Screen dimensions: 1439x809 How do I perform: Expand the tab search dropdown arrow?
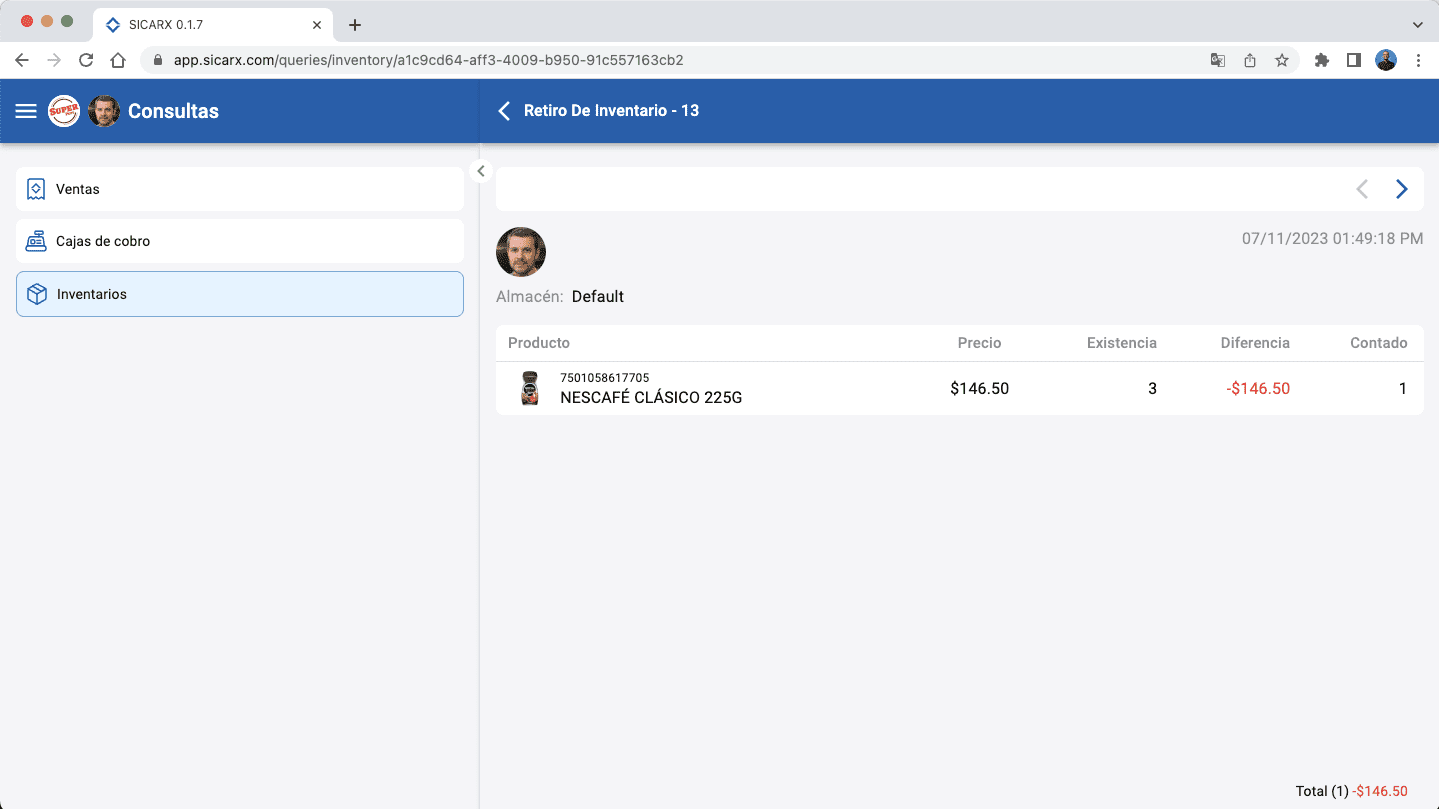1417,25
